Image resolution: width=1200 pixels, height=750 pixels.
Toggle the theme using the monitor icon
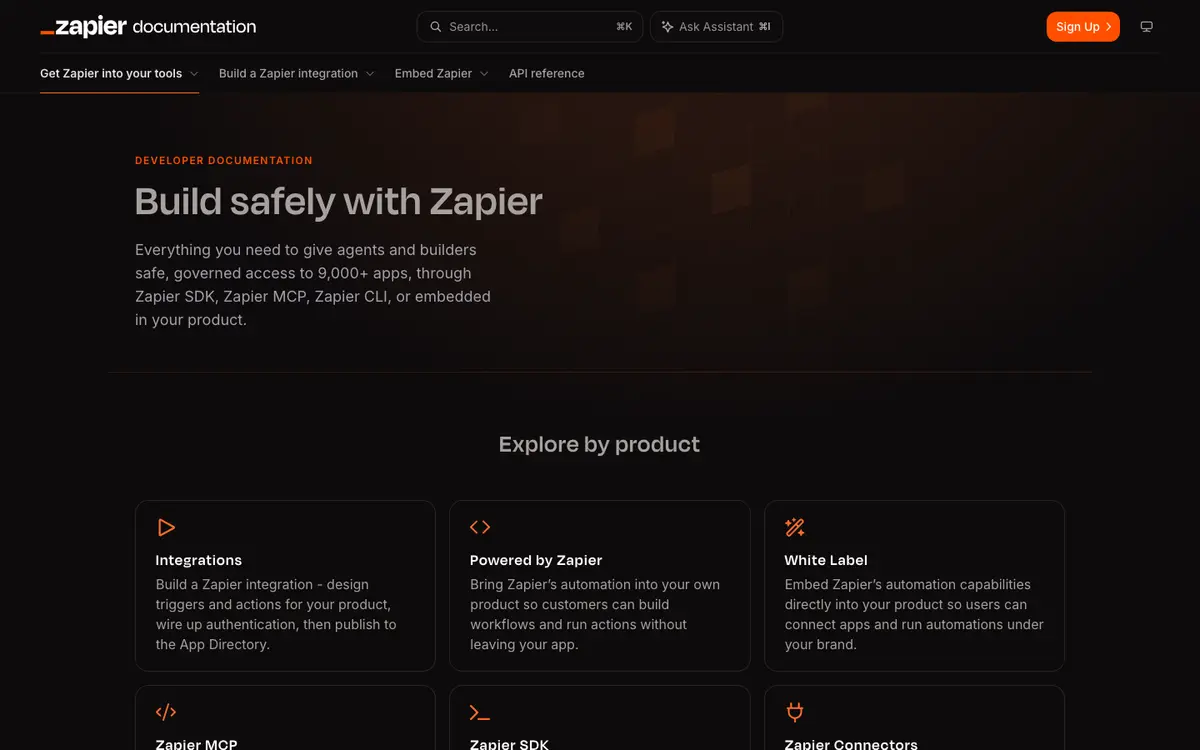coord(1147,27)
